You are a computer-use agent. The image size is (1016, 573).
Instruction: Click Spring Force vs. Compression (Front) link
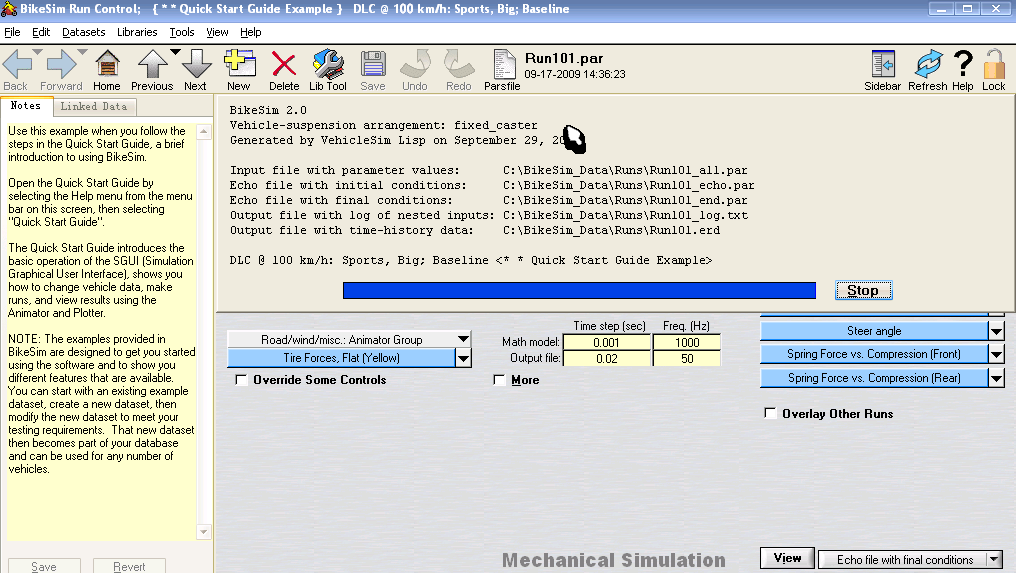click(x=874, y=354)
